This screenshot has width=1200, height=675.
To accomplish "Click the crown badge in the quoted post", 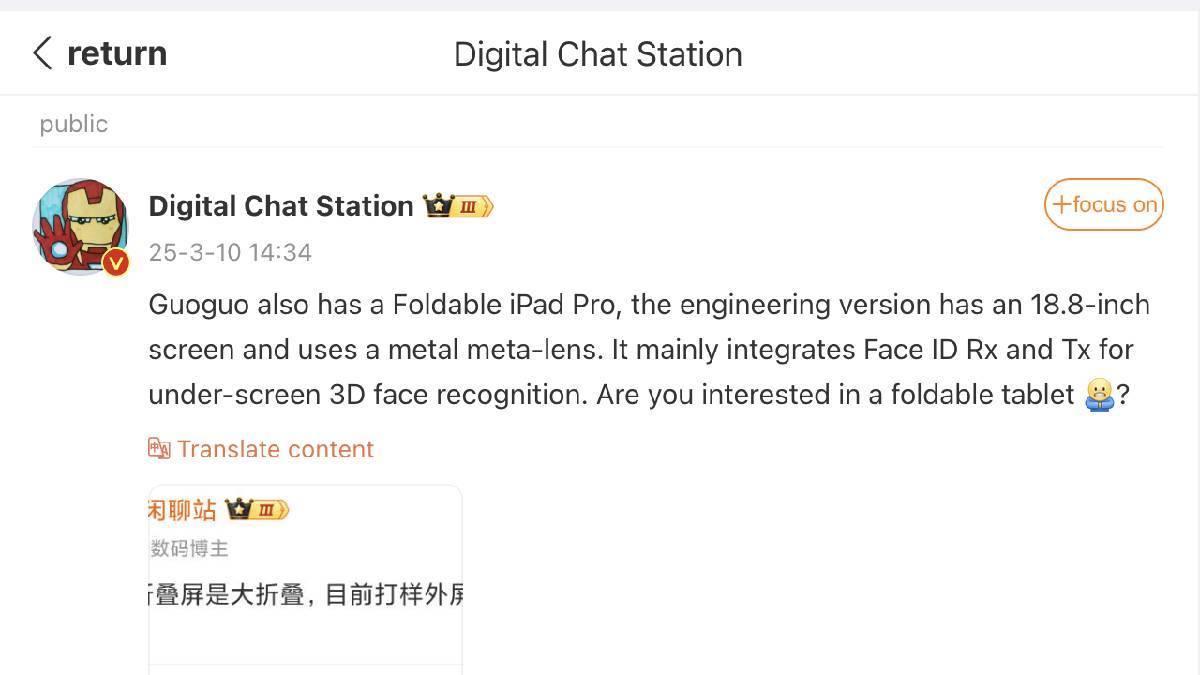I will tap(257, 510).
